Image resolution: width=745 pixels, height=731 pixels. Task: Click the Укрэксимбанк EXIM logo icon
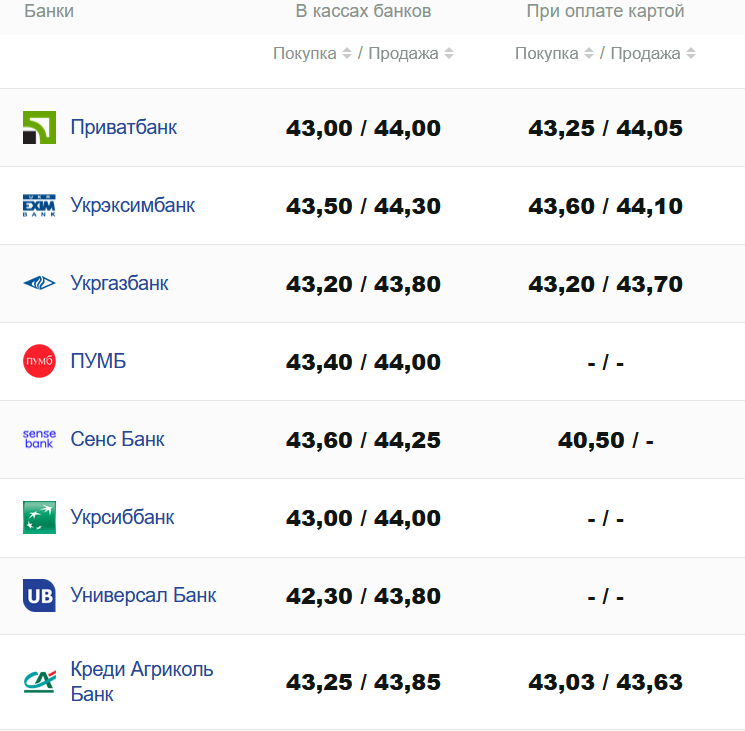coord(39,206)
